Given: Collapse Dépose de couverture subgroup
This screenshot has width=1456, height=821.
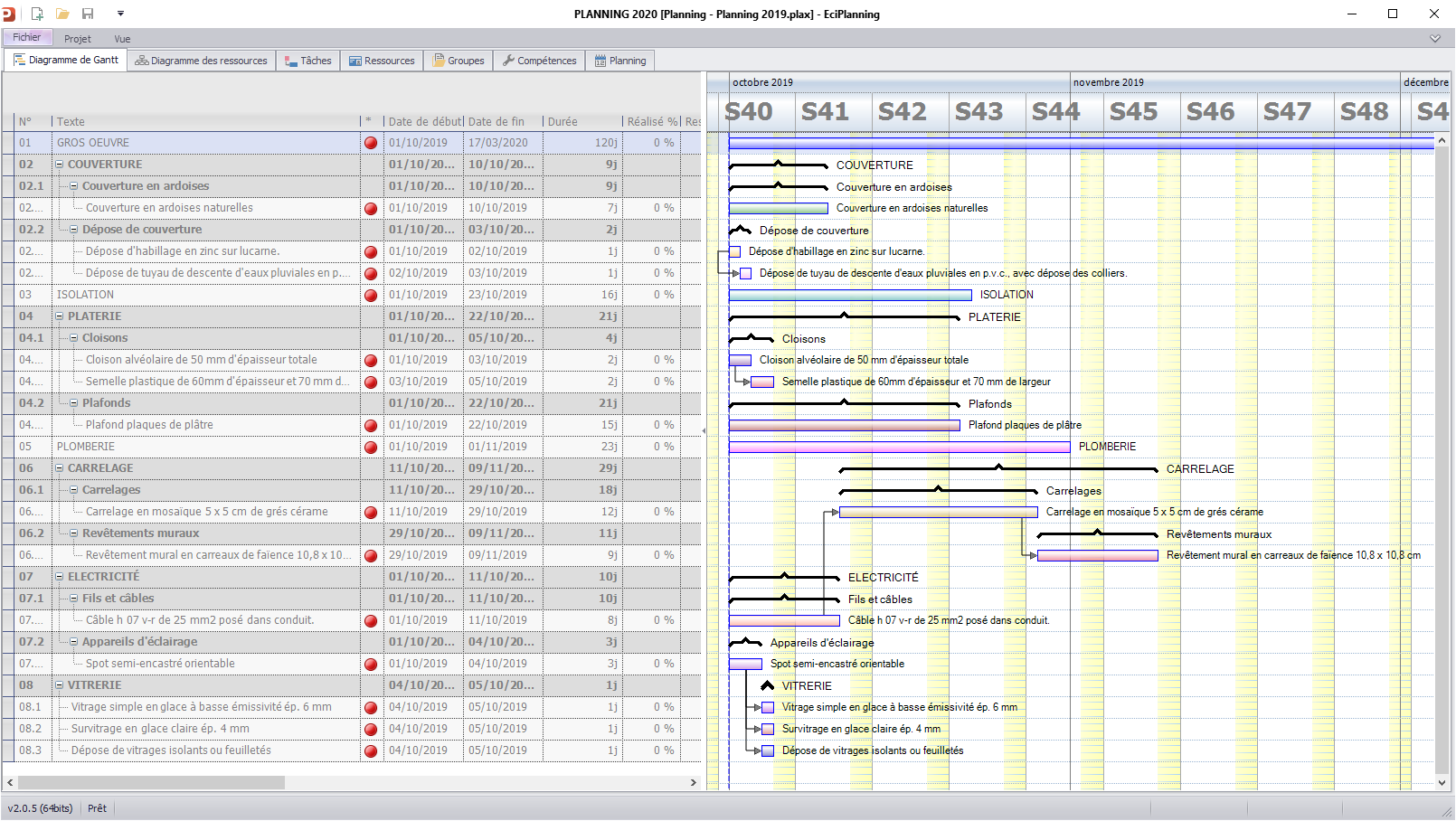Looking at the screenshot, I should [74, 230].
